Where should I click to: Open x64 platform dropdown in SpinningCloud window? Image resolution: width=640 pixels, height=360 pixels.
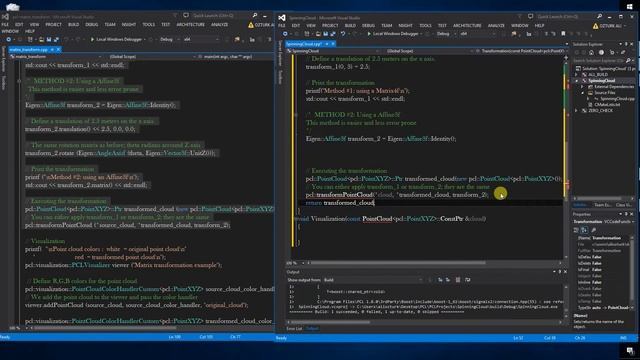477,33
